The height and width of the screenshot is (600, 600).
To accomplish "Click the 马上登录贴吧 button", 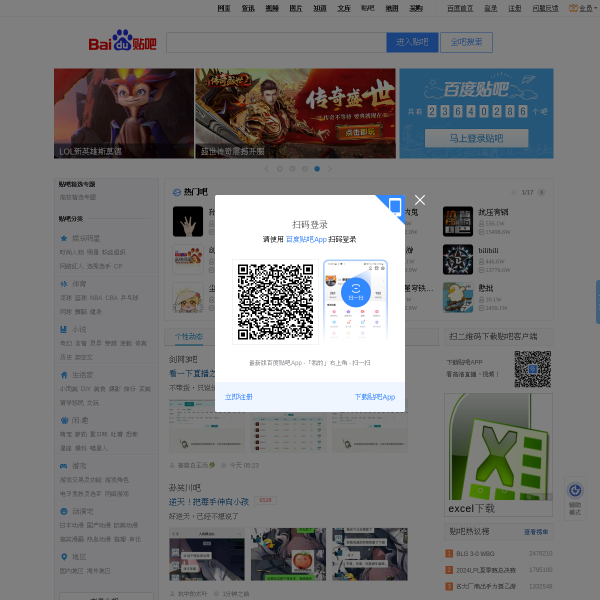I will coord(475,139).
